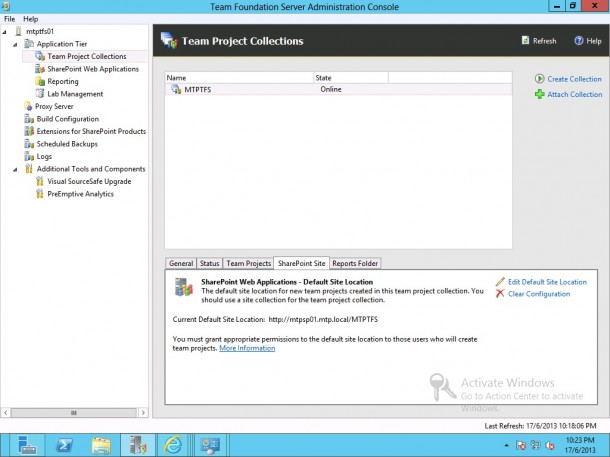Click the Logs tree icon

(x=29, y=156)
